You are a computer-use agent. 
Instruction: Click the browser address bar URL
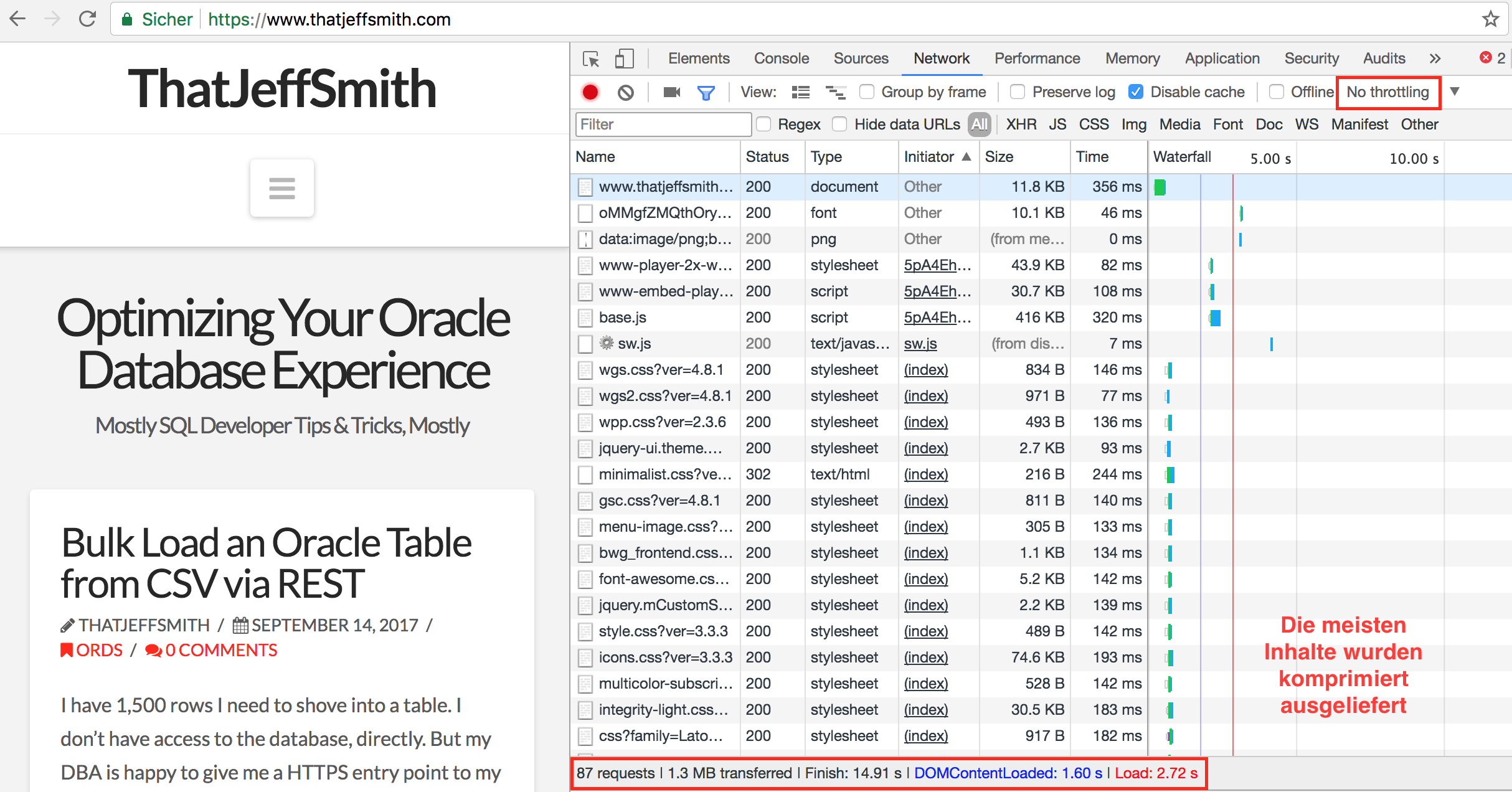pyautogui.click(x=329, y=19)
